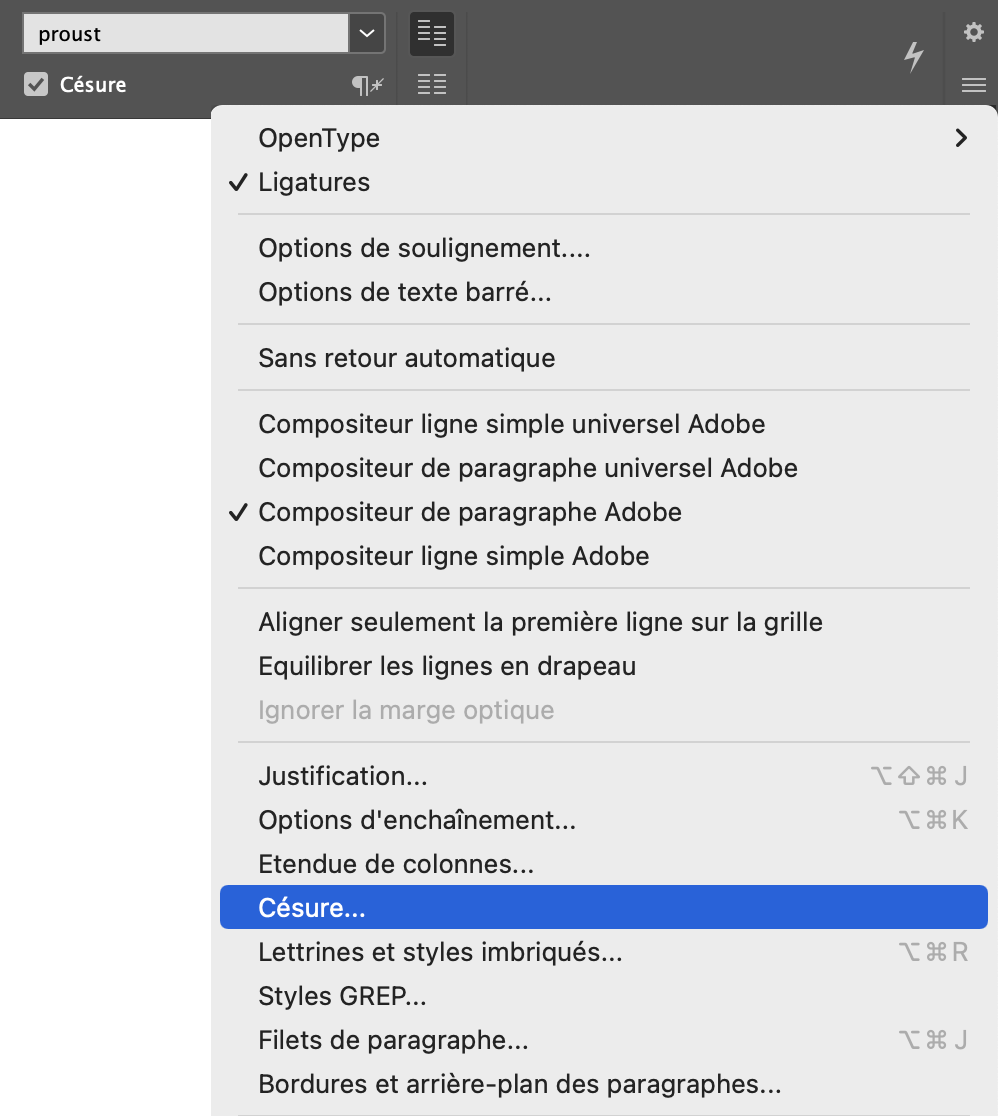Toggle Sans retour automatique

pos(406,357)
